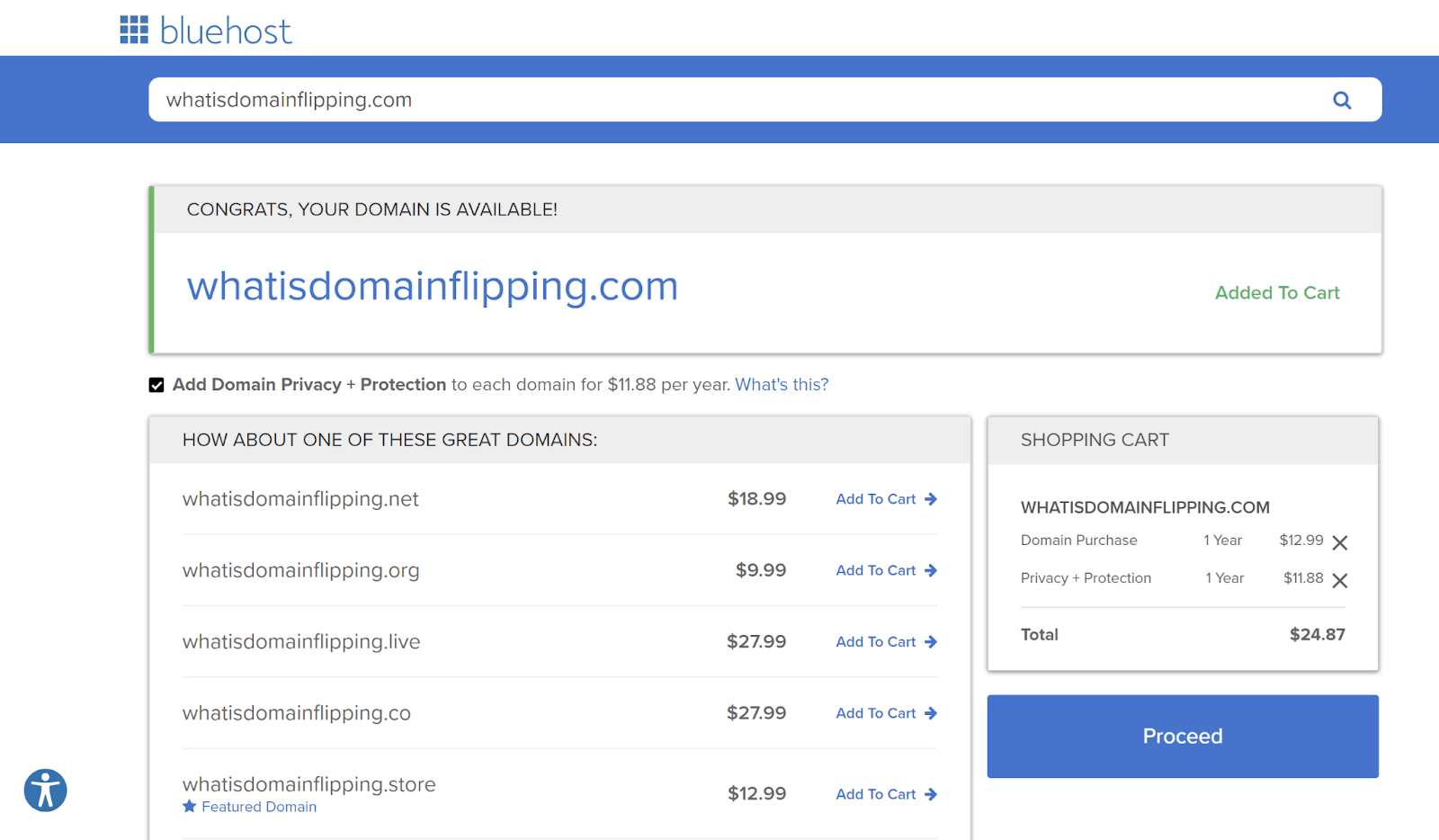Remove Privacy + Protection from the cart

click(1340, 580)
